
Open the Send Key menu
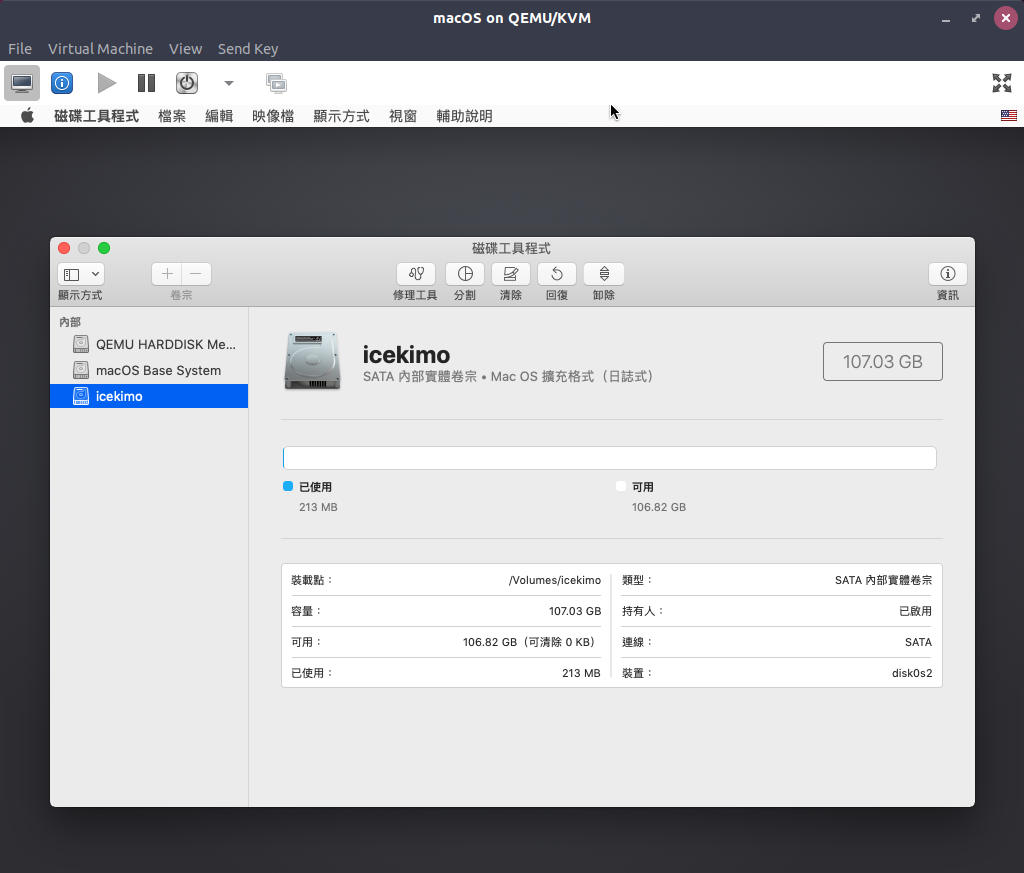point(248,49)
